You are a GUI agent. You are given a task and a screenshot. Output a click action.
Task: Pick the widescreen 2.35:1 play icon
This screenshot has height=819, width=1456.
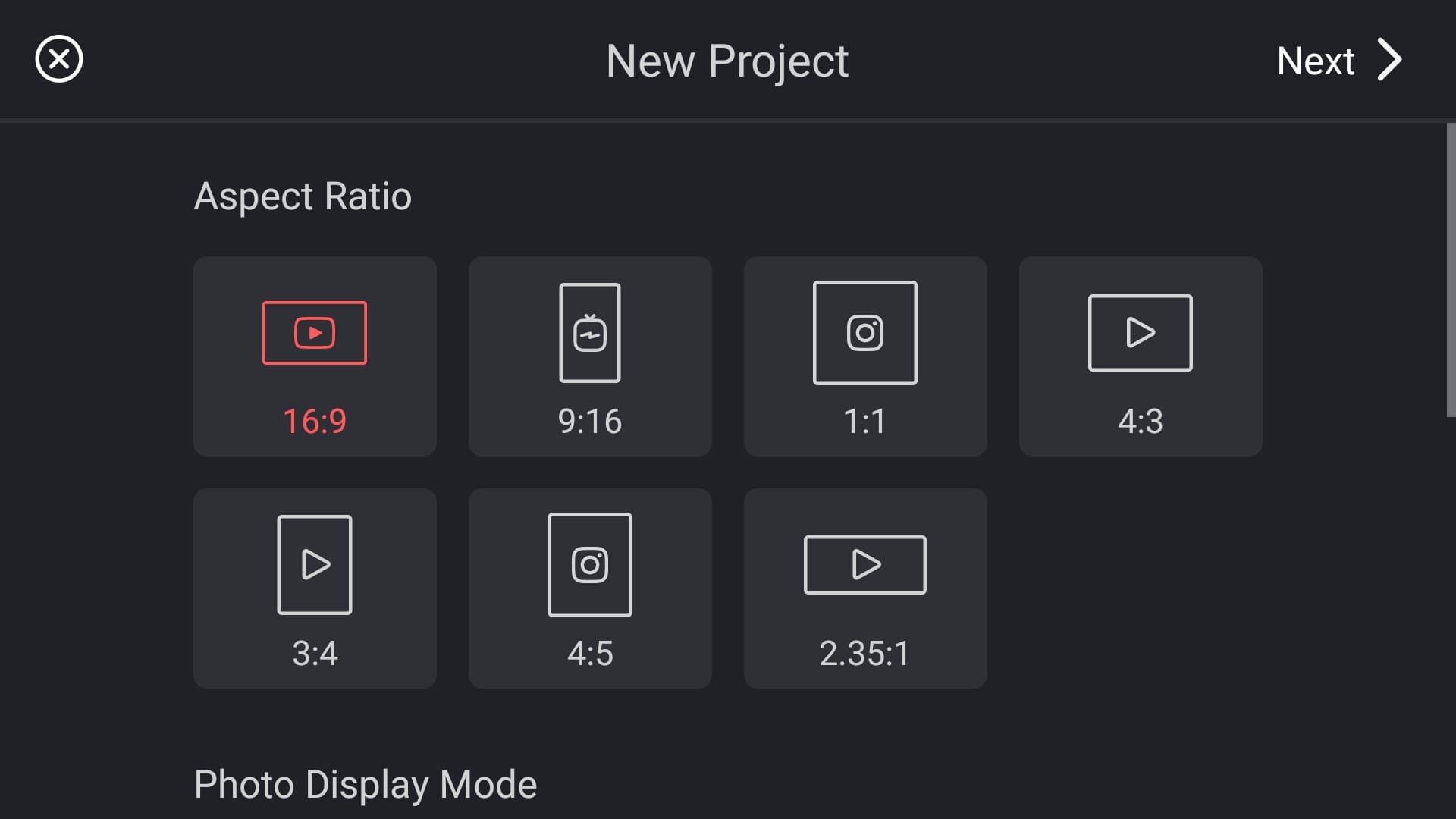coord(865,565)
